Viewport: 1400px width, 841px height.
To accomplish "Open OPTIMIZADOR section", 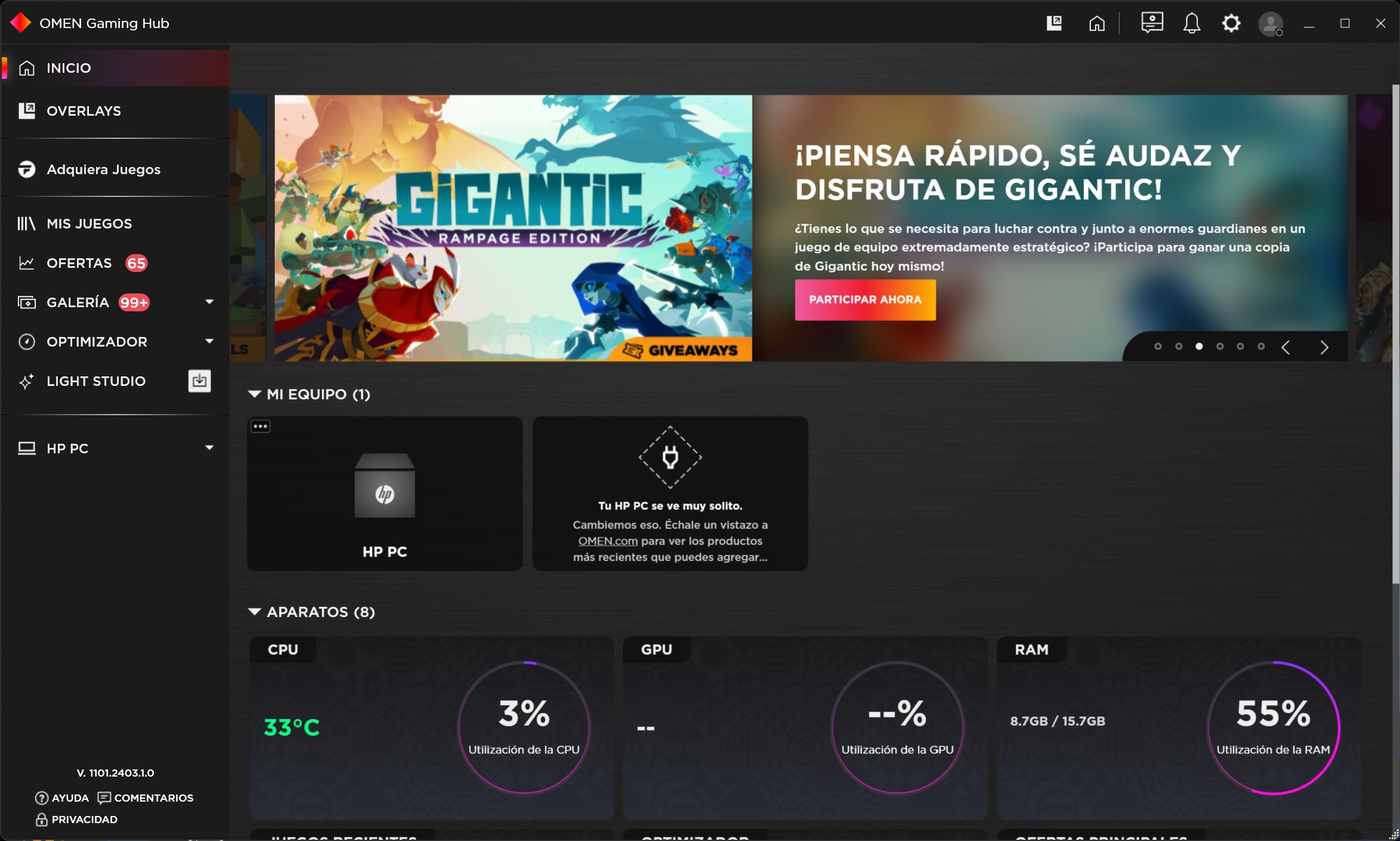I will 115,342.
